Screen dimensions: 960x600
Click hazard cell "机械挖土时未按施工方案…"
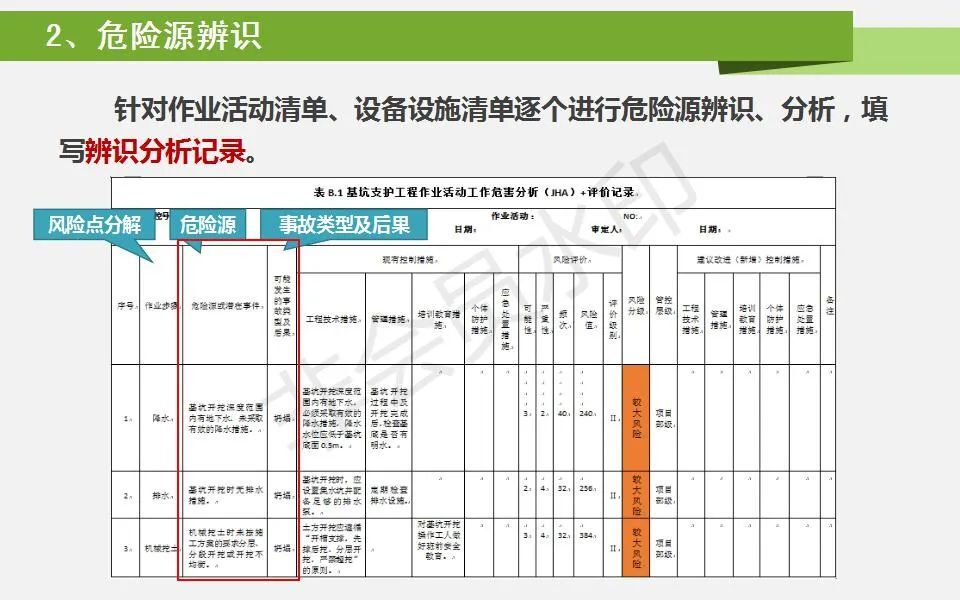(x=225, y=549)
